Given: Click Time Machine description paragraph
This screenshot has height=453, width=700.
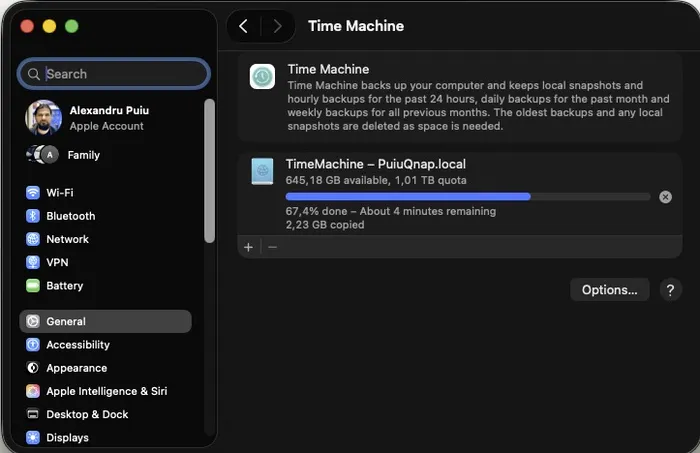Looking at the screenshot, I should pos(478,105).
